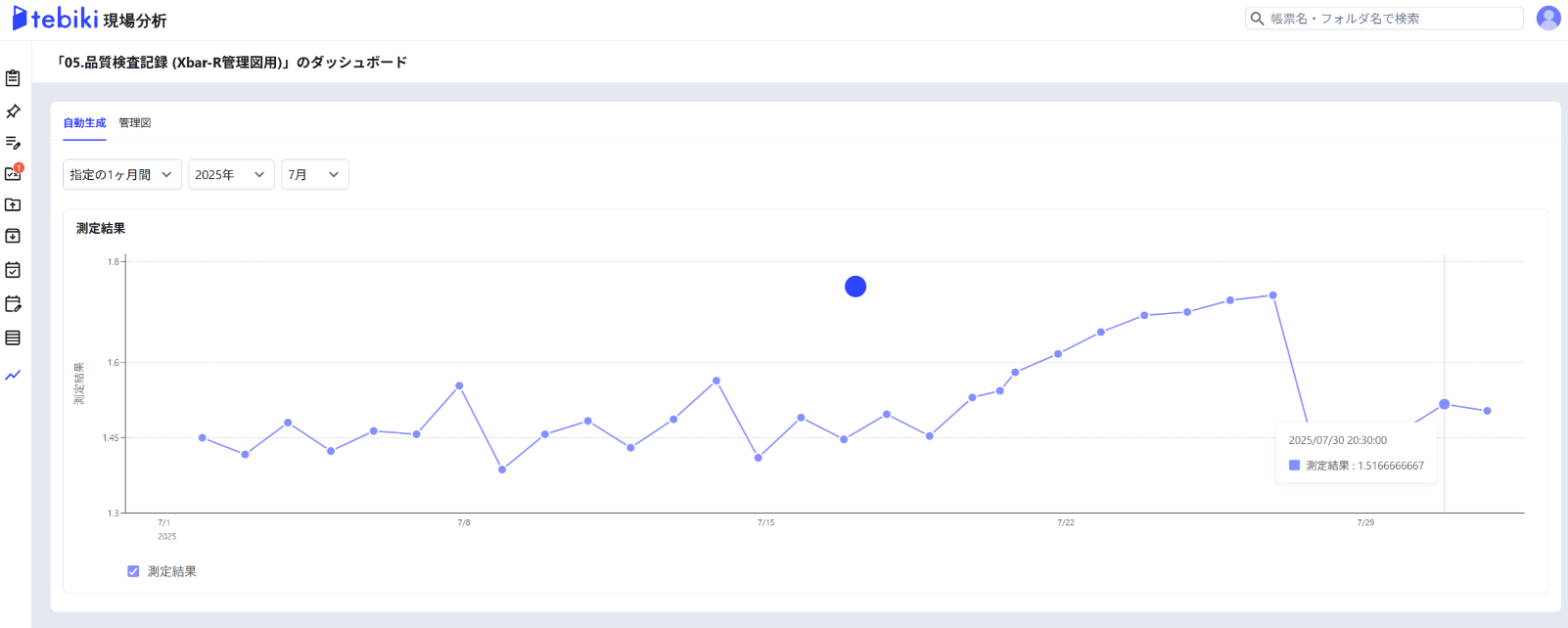The image size is (1568, 628).
Task: Open the calendar check icon in sidebar
Action: click(x=13, y=270)
